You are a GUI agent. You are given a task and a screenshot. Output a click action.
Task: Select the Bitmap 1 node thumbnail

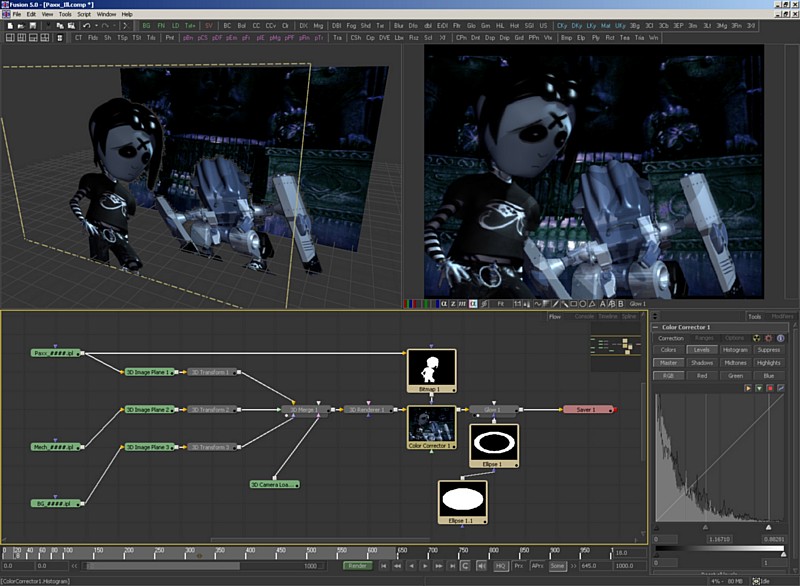tap(431, 371)
